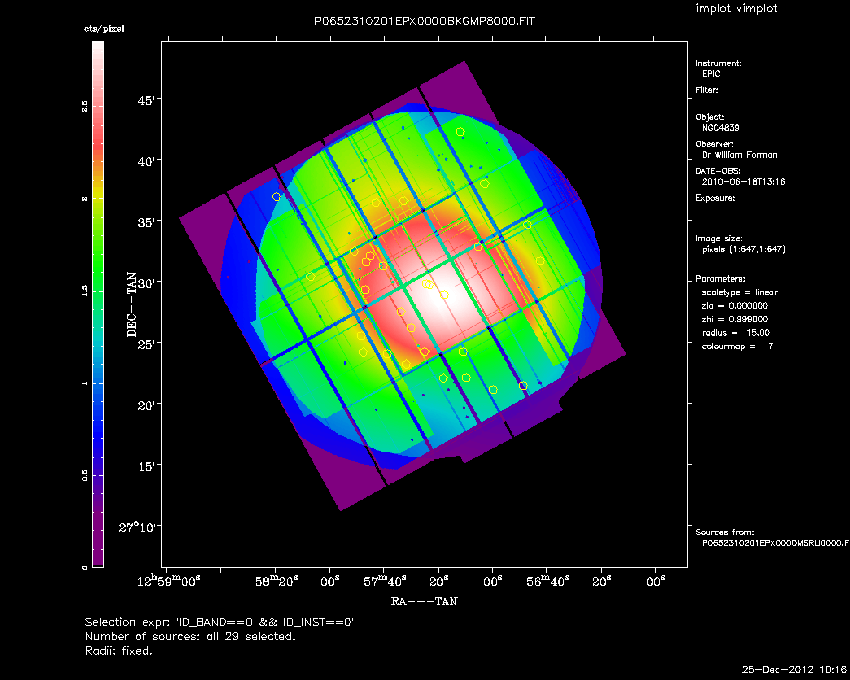Click the 'cts/pixel' colorbar unit label
Screen dimensions: 850x680
click(104, 29)
